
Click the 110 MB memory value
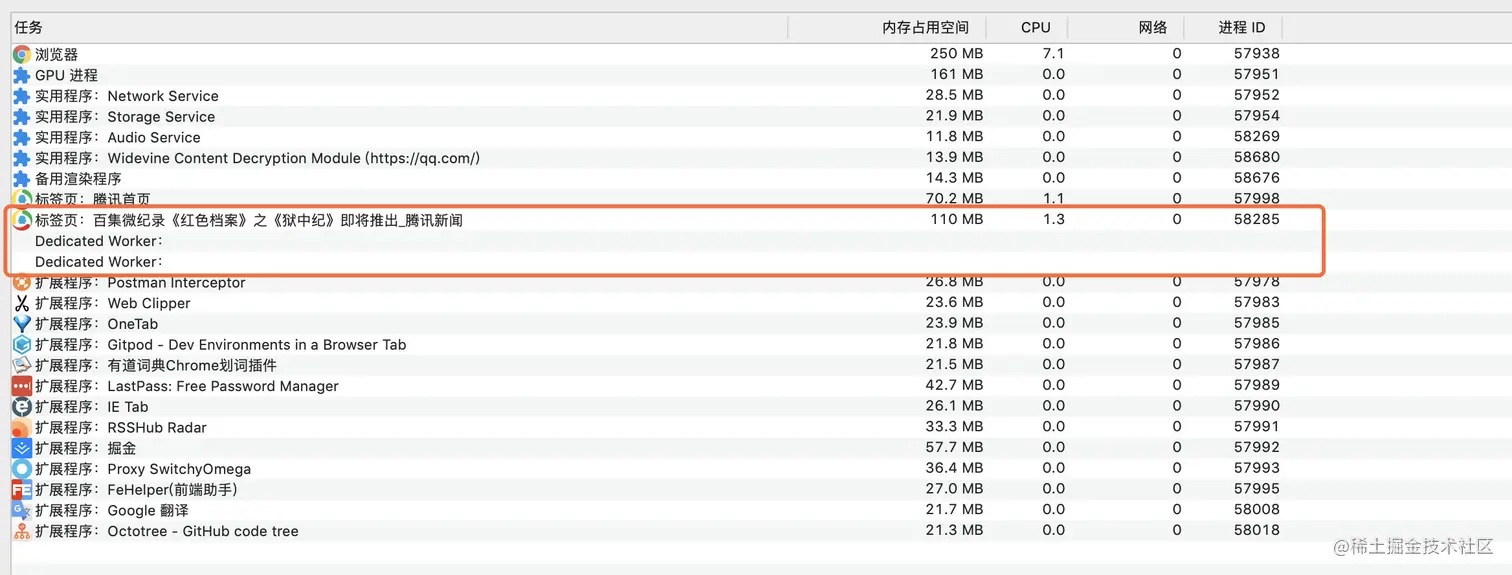957,219
